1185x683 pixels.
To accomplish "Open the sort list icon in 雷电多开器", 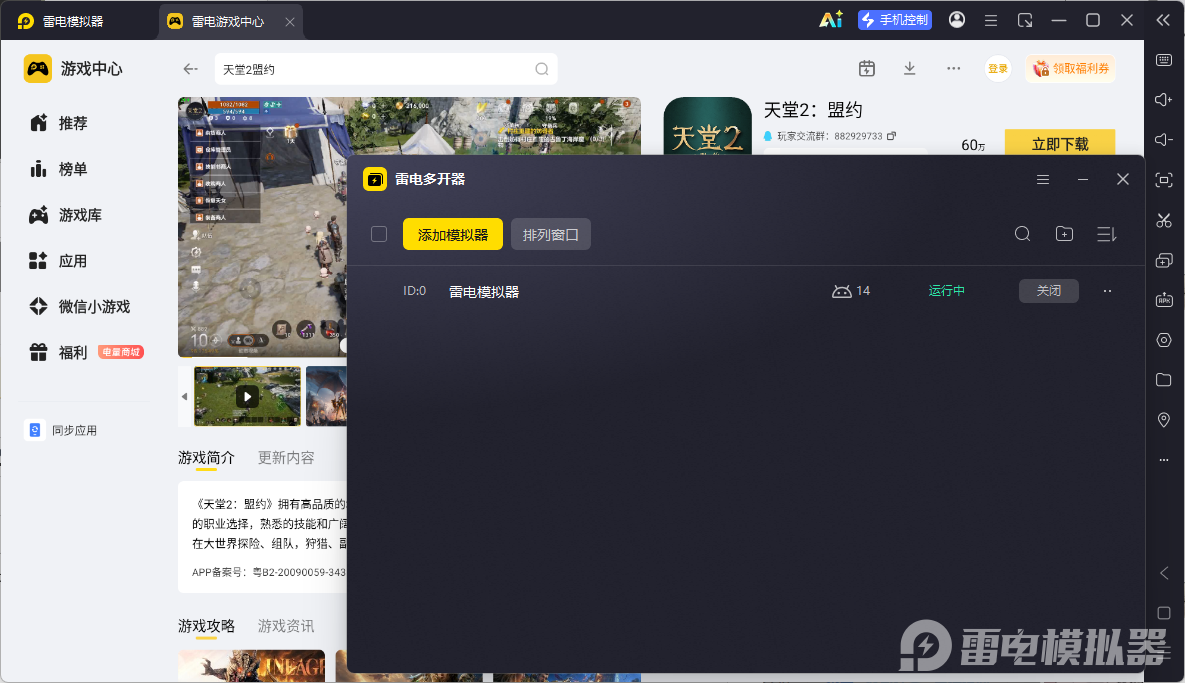I will pos(1106,234).
